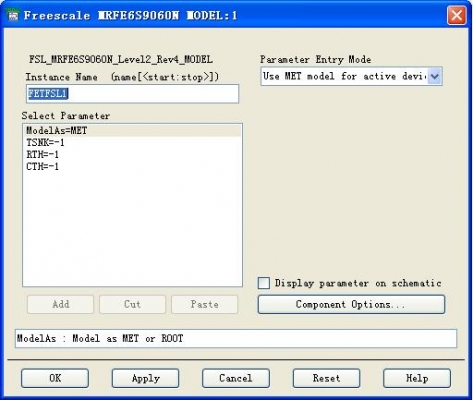The image size is (473, 400).
Task: Click the disabled Add button
Action: [60, 304]
